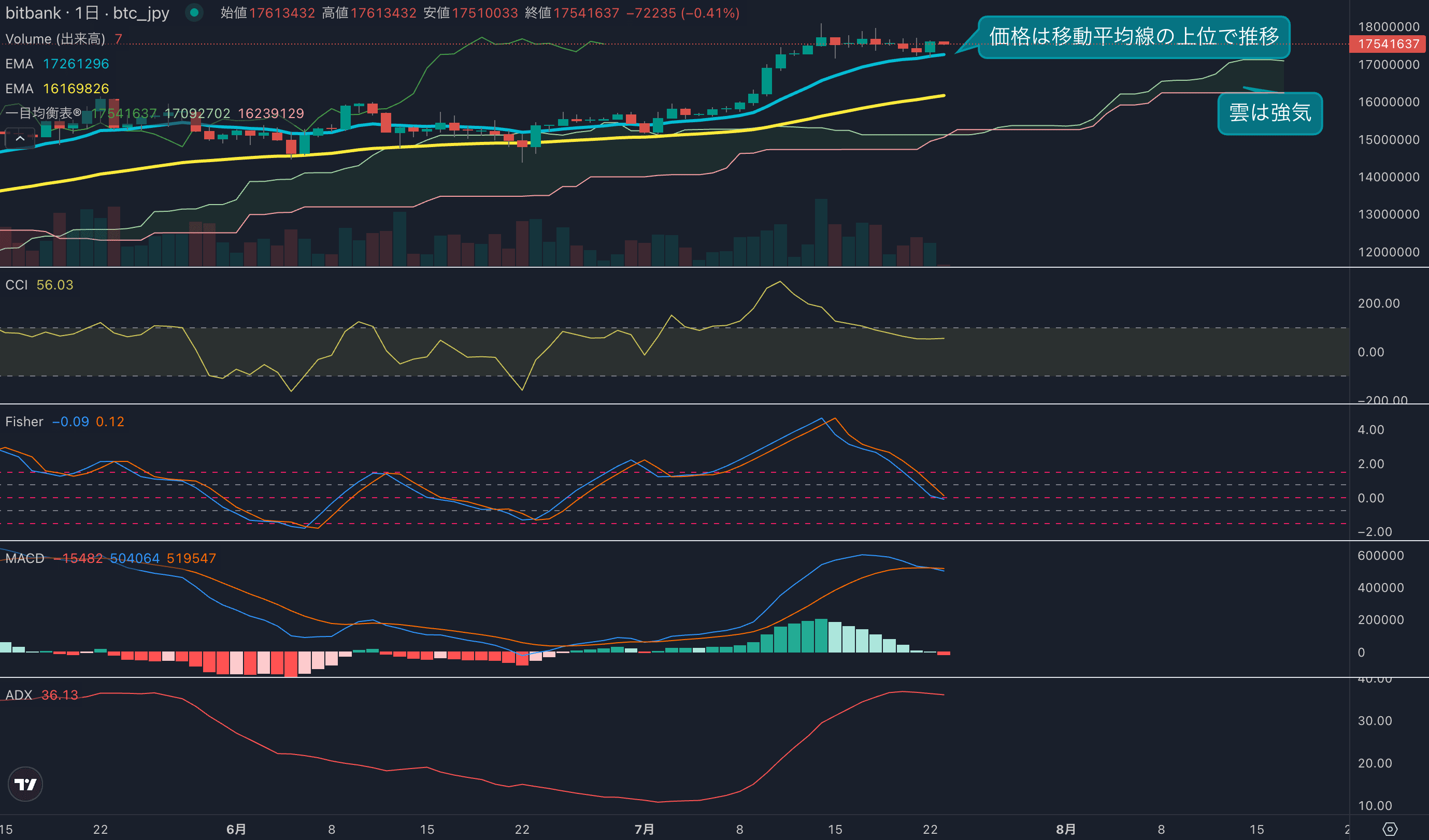Click the ADX indicator label

coord(19,695)
